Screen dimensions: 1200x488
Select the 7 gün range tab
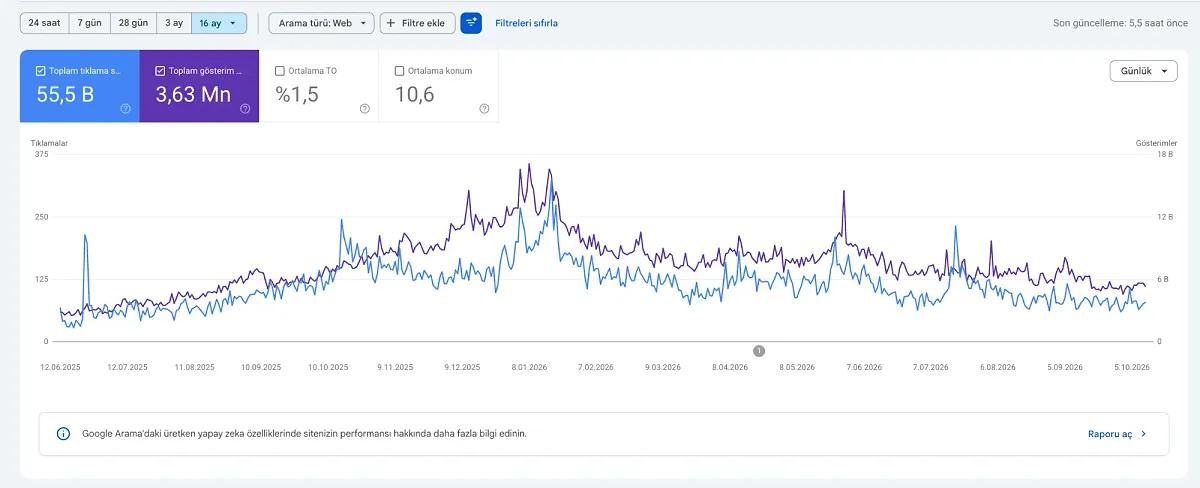point(89,22)
